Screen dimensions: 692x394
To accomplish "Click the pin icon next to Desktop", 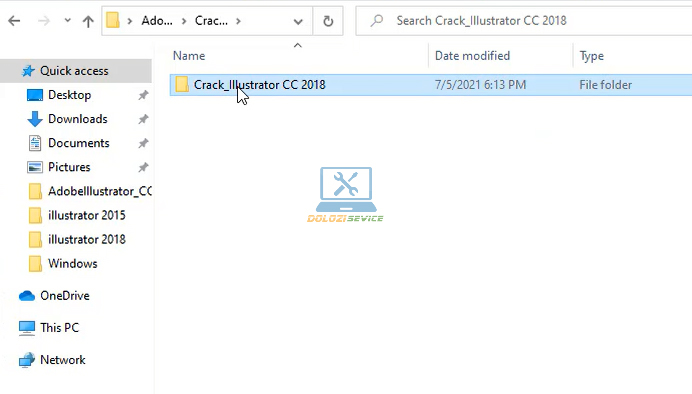I will [x=143, y=95].
